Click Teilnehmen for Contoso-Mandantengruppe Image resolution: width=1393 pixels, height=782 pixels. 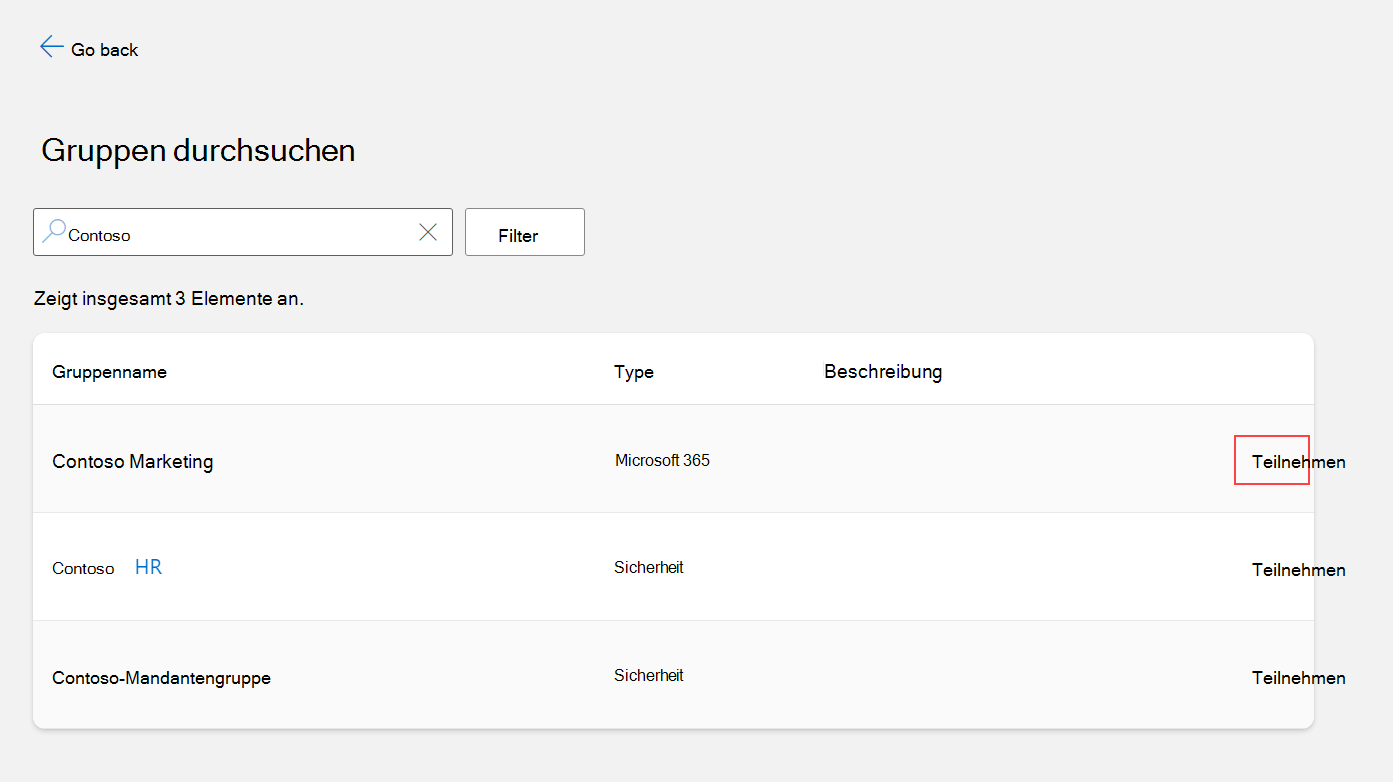tap(1299, 678)
